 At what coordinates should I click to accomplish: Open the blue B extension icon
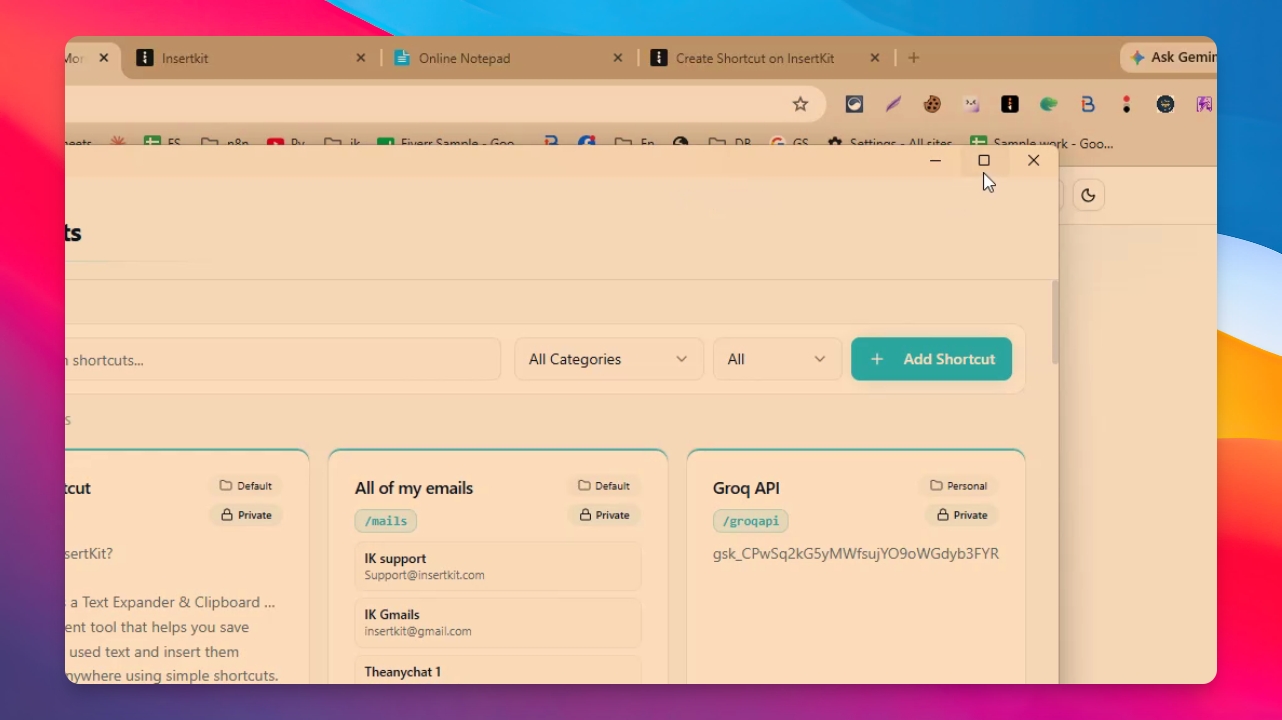coord(1088,104)
